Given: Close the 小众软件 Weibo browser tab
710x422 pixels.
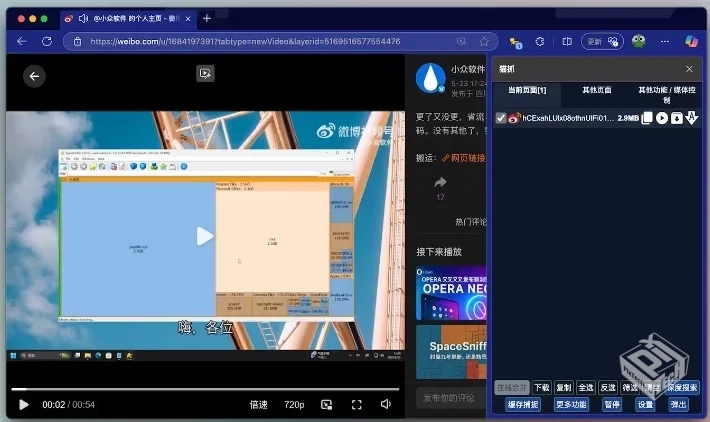Looking at the screenshot, I should pyautogui.click(x=188, y=19).
